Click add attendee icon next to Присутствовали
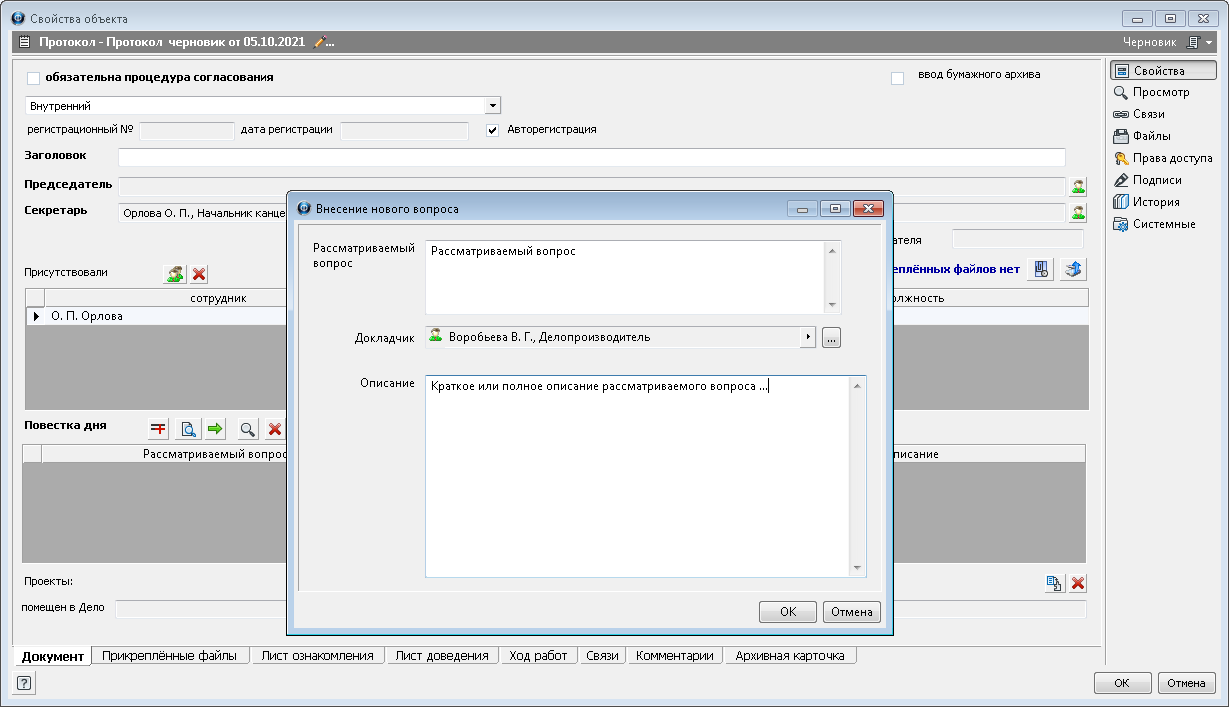Viewport: 1229px width, 707px height. (175, 274)
